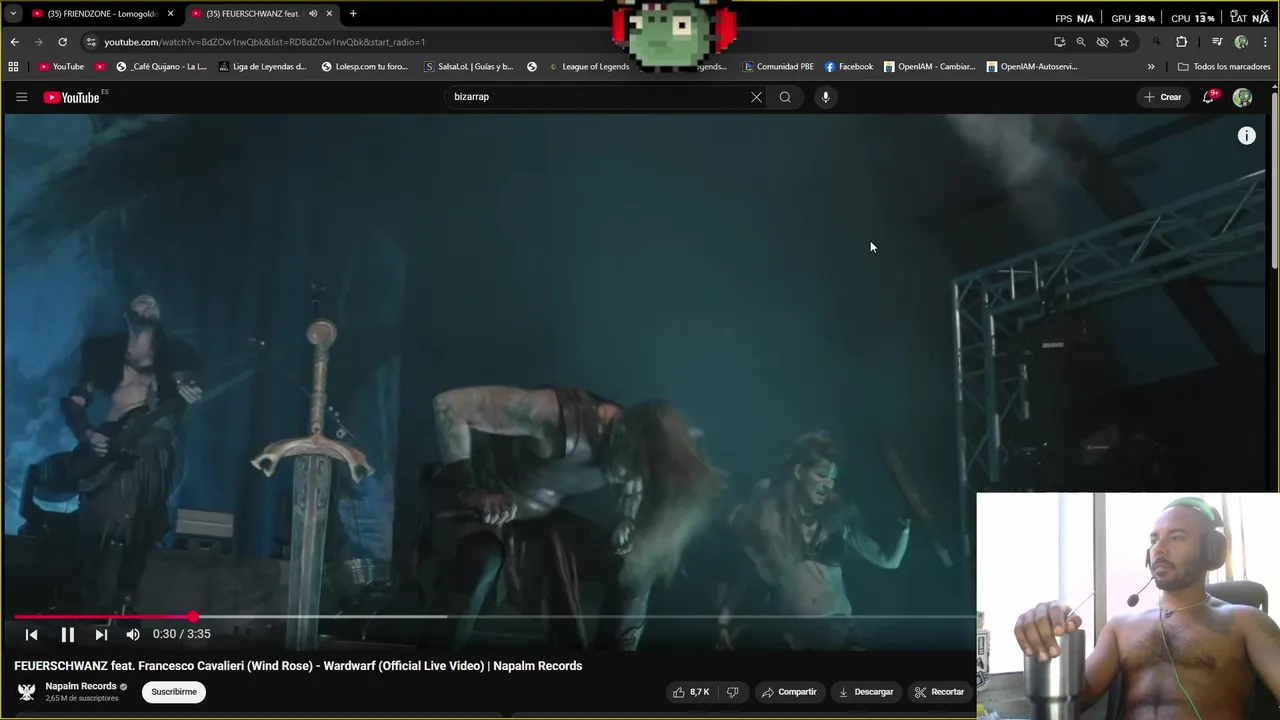Click the youtube.com address bar URL

point(265,42)
